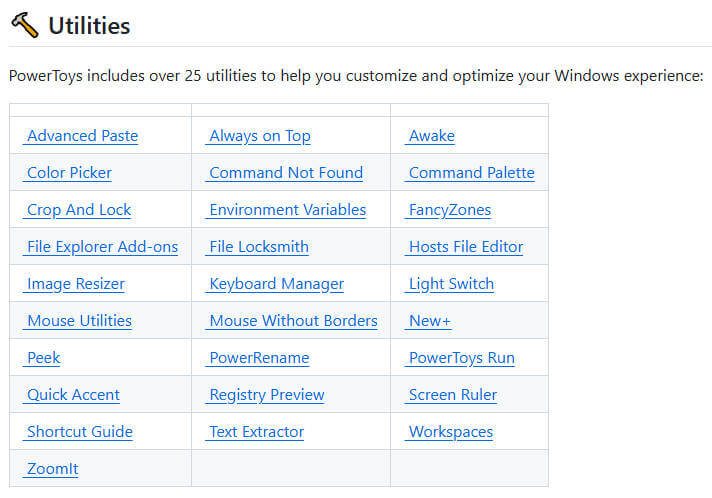Viewport: 712px width, 498px height.
Task: Click the File Locksmith link
Action: 257,247
